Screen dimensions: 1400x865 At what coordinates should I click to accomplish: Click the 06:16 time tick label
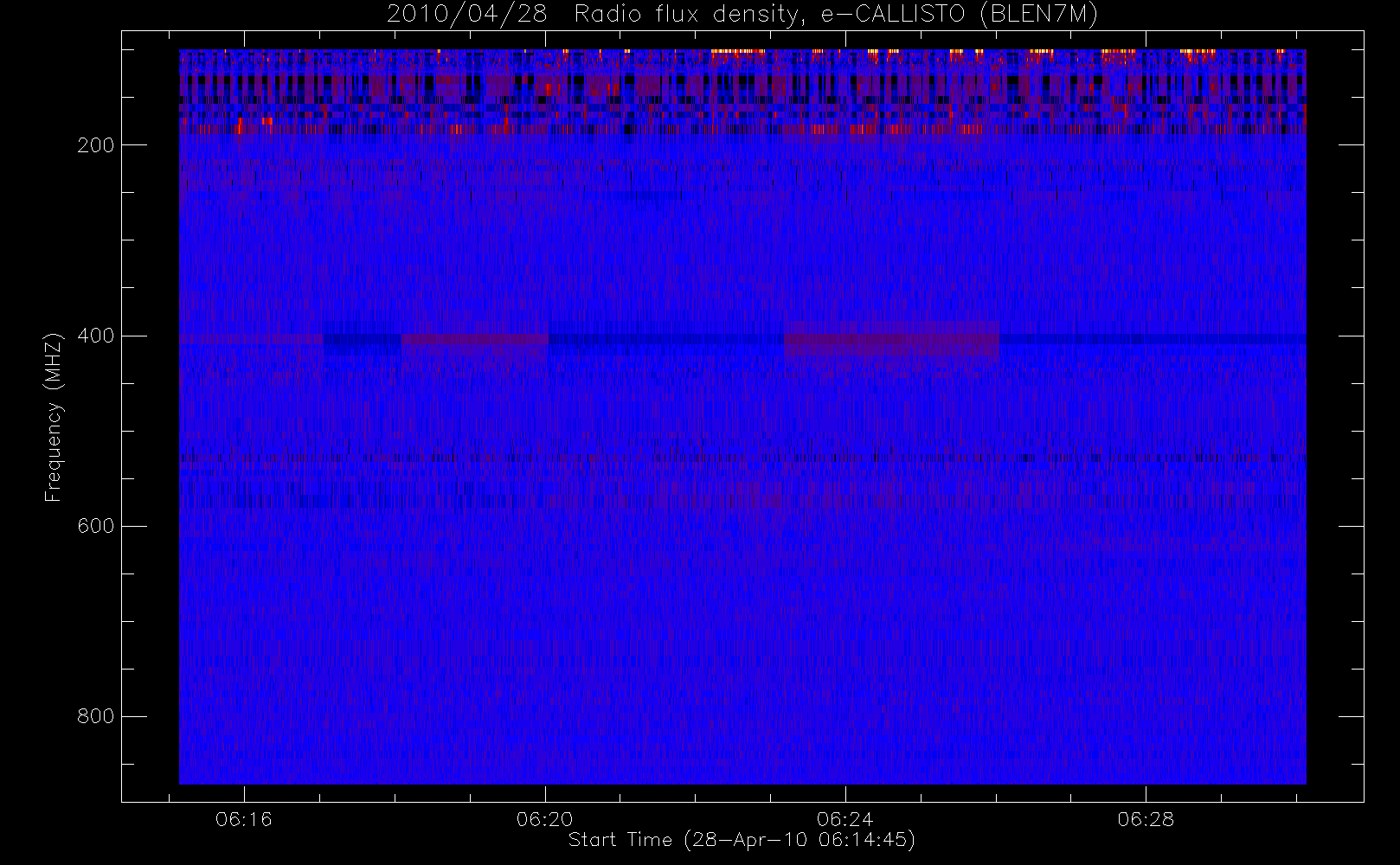pos(244,819)
